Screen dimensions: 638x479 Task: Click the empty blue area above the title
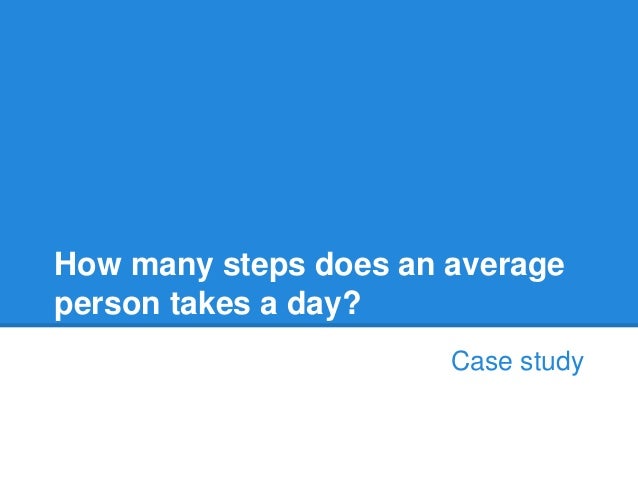pos(319,122)
